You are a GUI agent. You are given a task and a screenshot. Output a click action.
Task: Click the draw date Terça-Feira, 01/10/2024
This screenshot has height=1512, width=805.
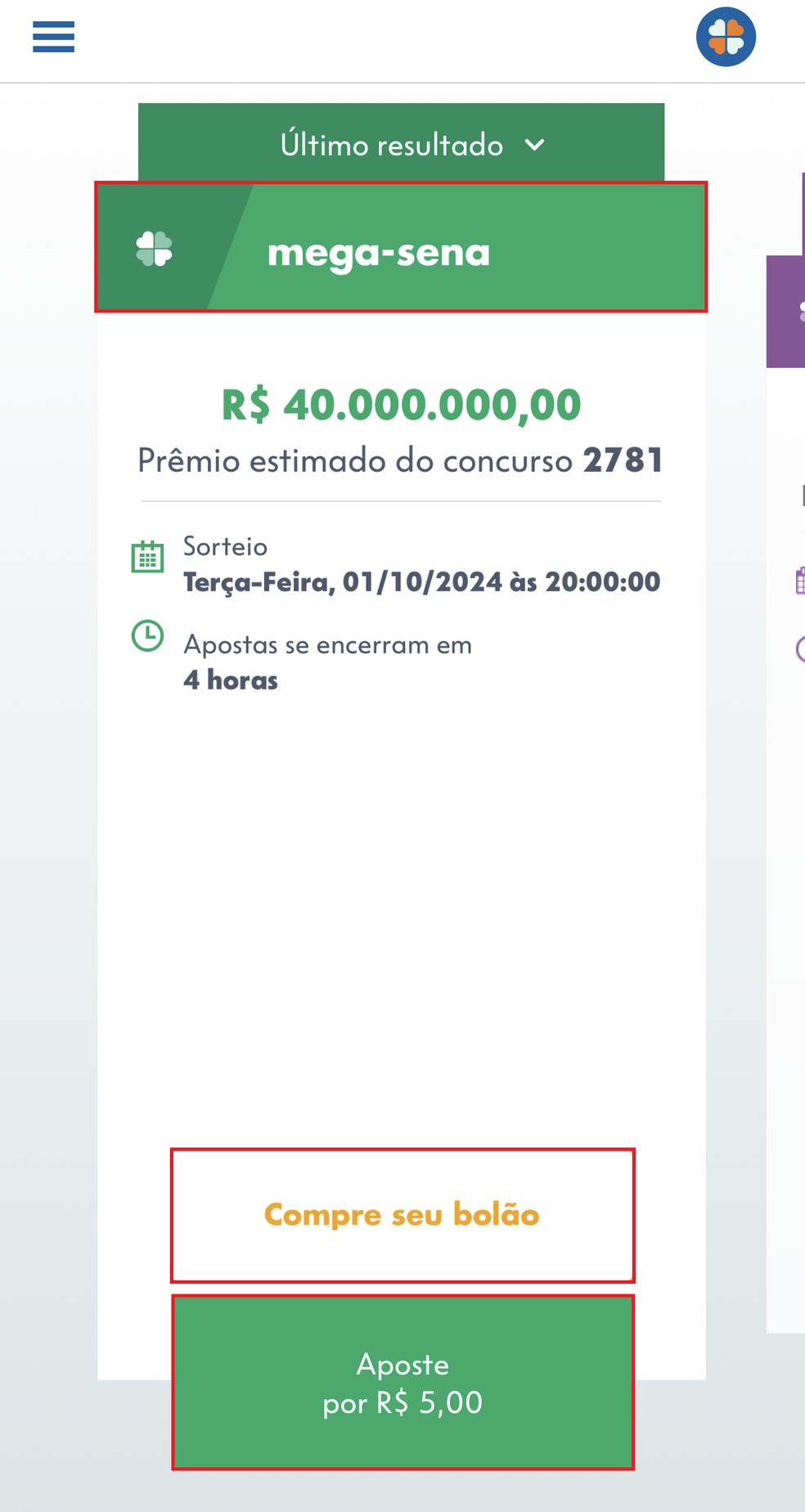(420, 582)
